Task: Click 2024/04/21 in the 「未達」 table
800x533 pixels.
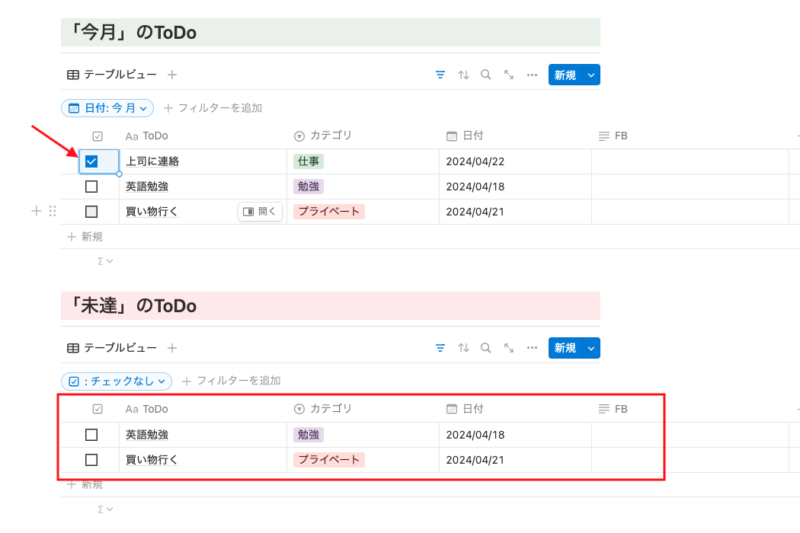Action: [475, 460]
